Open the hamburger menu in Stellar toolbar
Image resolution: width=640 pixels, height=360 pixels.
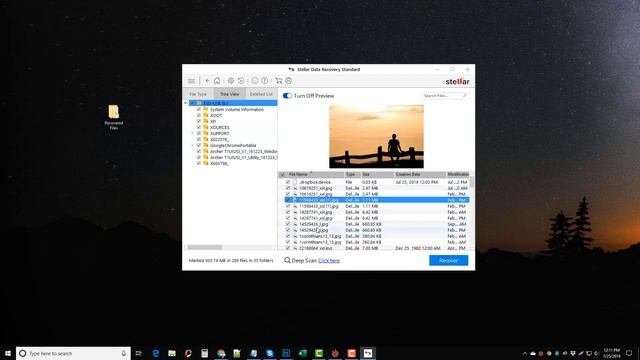[x=191, y=81]
